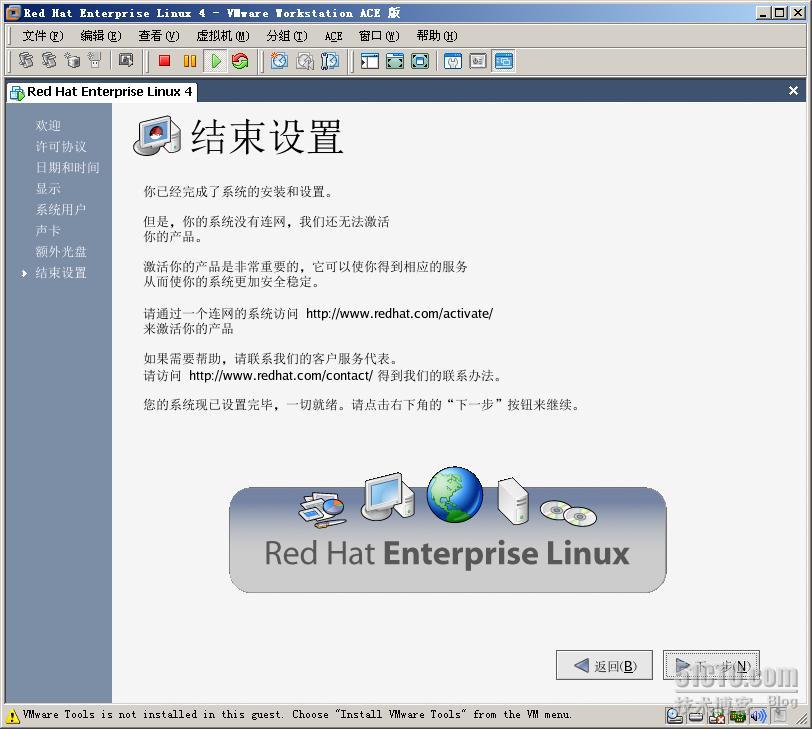The width and height of the screenshot is (812, 729).
Task: Click the fourth toolbar deploy icon
Action: (x=95, y=61)
